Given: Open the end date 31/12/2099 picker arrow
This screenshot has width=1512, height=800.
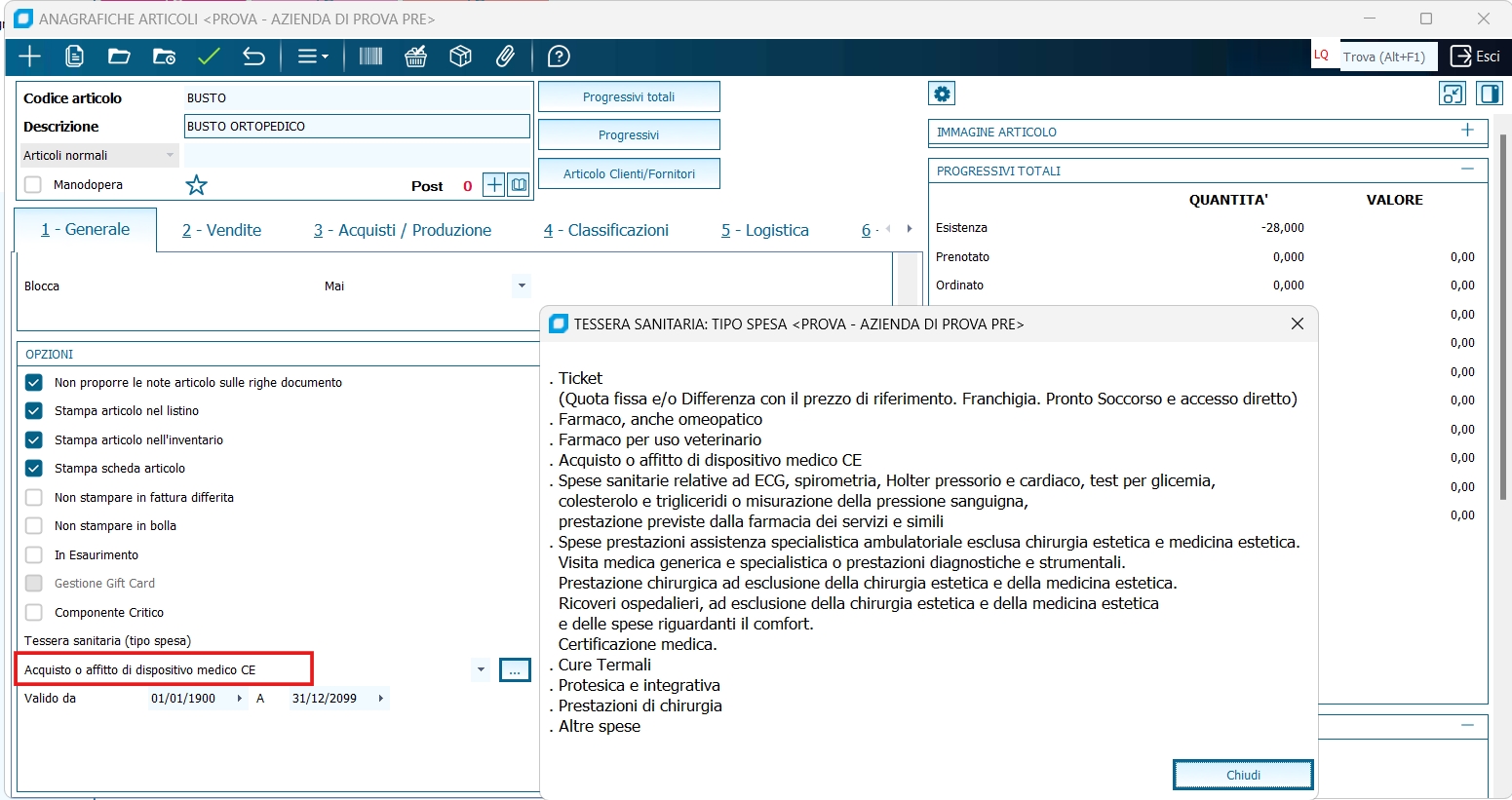Looking at the screenshot, I should (x=380, y=699).
